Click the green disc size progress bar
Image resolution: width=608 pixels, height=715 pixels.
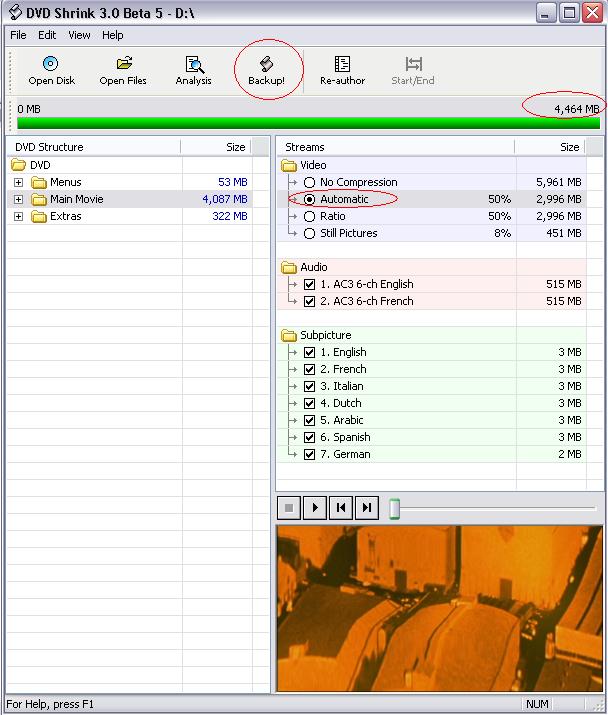coord(308,123)
